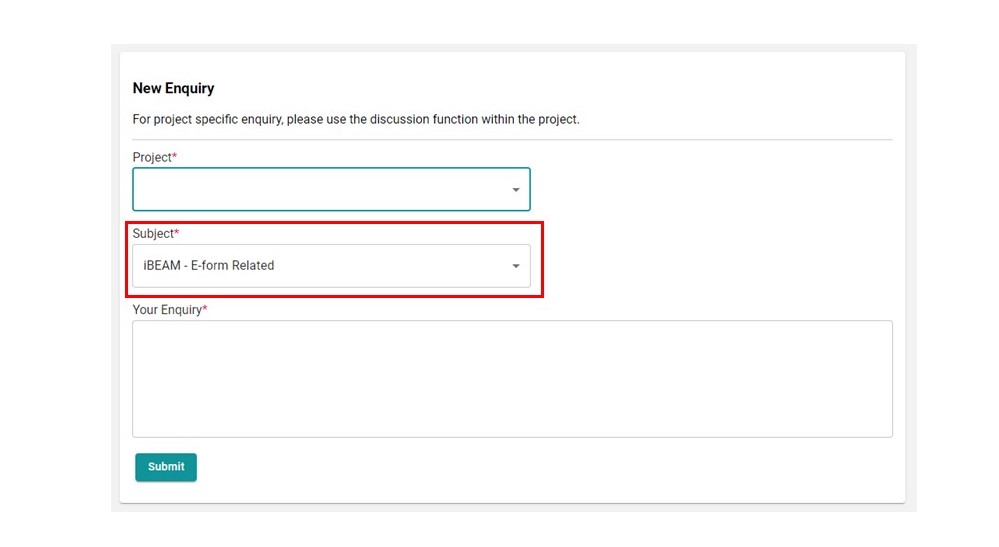Select the 'iBEAM - E-form Related' subject value
999x547 pixels.
209,266
